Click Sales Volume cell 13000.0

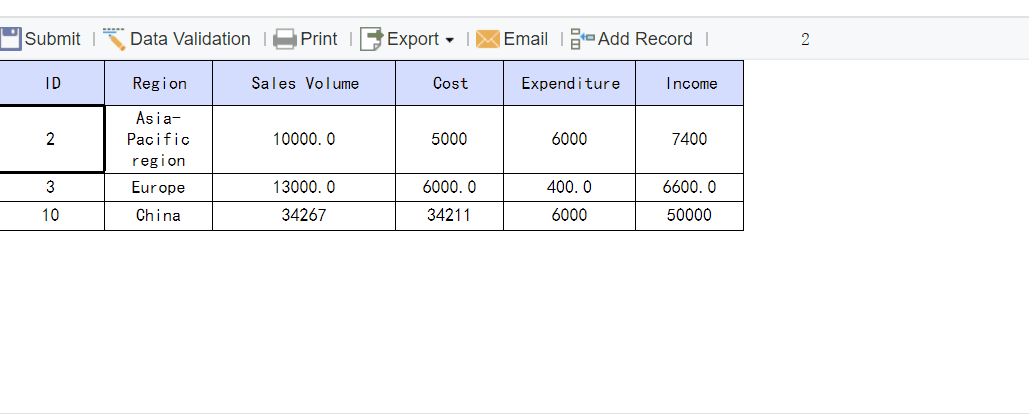(x=304, y=187)
